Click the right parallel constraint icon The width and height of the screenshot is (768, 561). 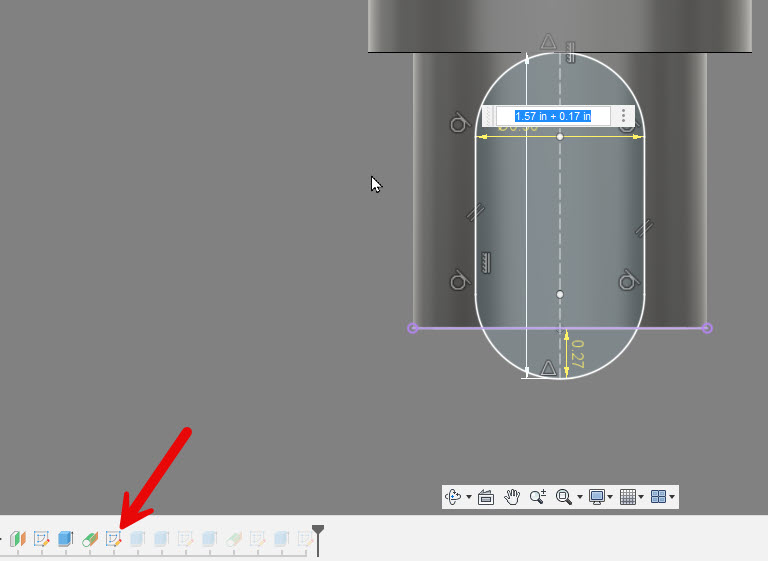click(644, 228)
